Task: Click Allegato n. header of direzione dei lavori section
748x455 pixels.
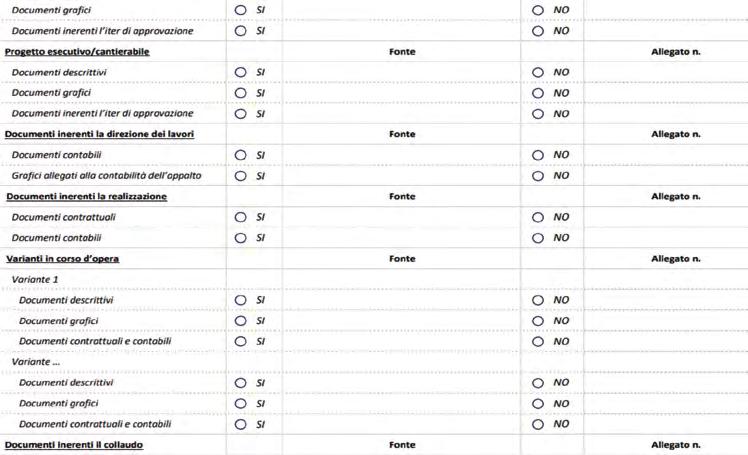Action: (676, 134)
